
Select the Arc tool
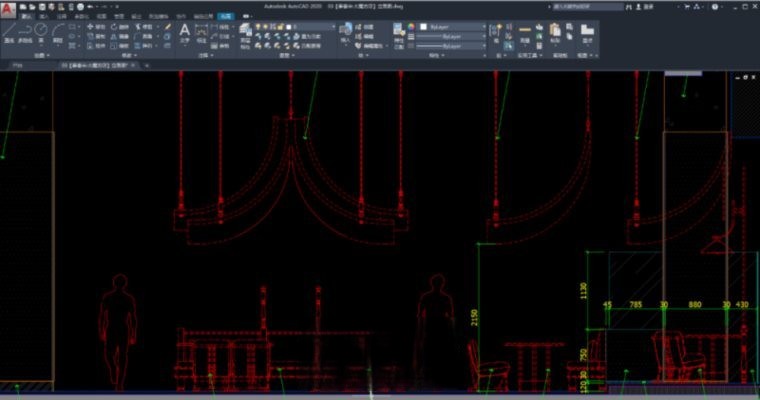[58, 32]
